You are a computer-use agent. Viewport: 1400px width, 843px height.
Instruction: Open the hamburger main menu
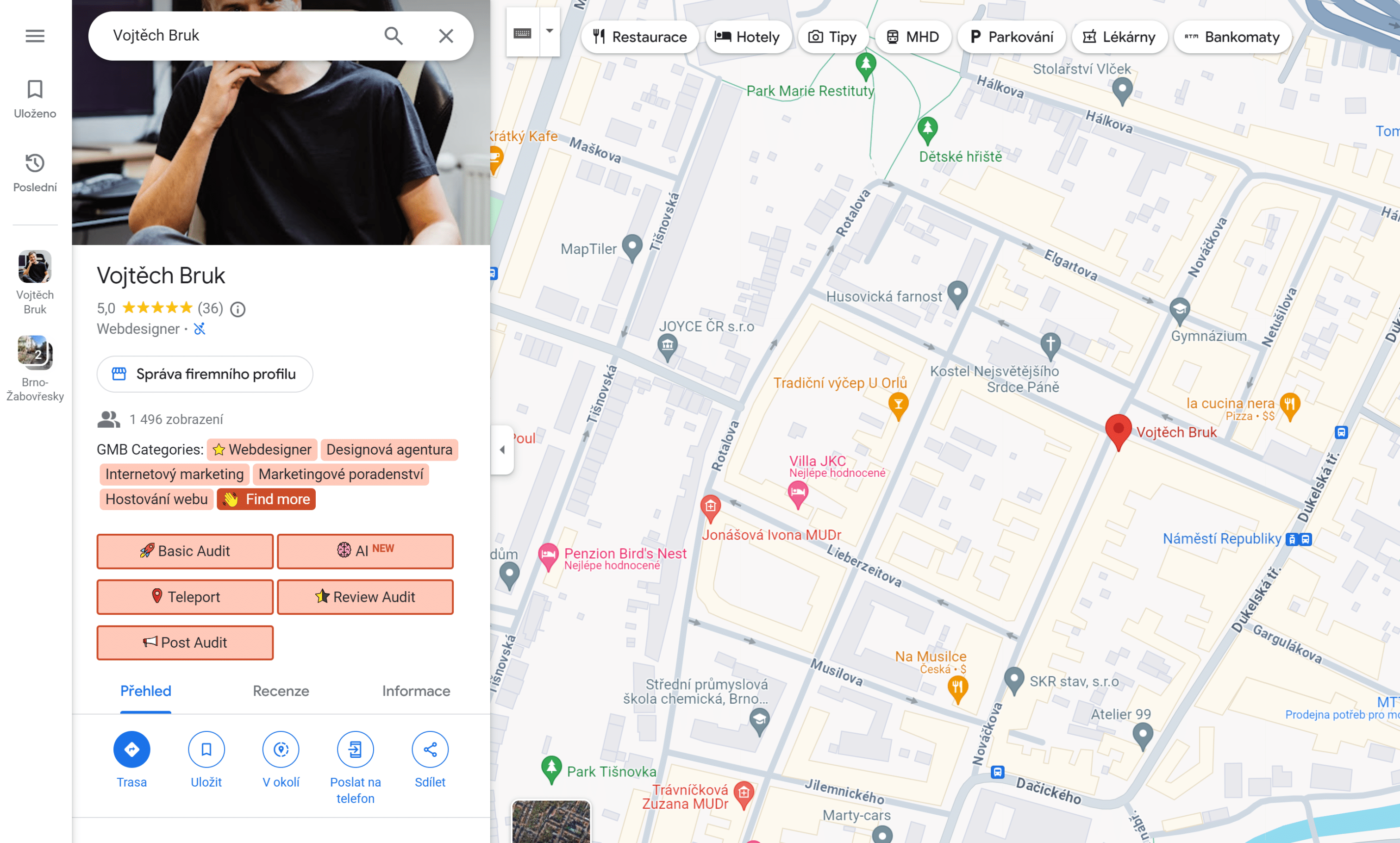(x=35, y=36)
